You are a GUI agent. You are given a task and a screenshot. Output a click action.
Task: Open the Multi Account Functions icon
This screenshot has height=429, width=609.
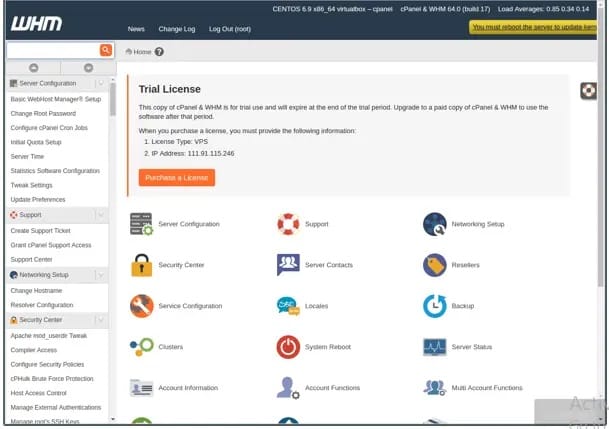tap(435, 387)
